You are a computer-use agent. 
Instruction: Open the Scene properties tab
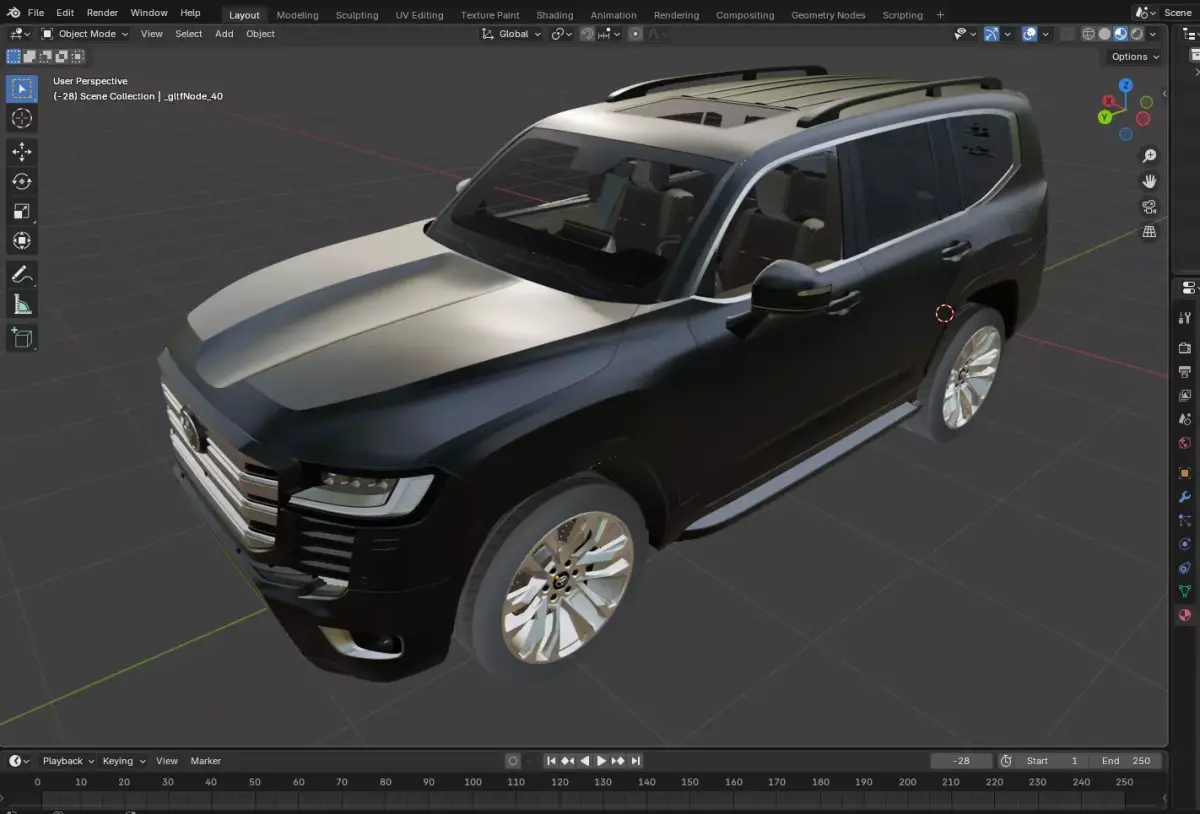pyautogui.click(x=1185, y=420)
